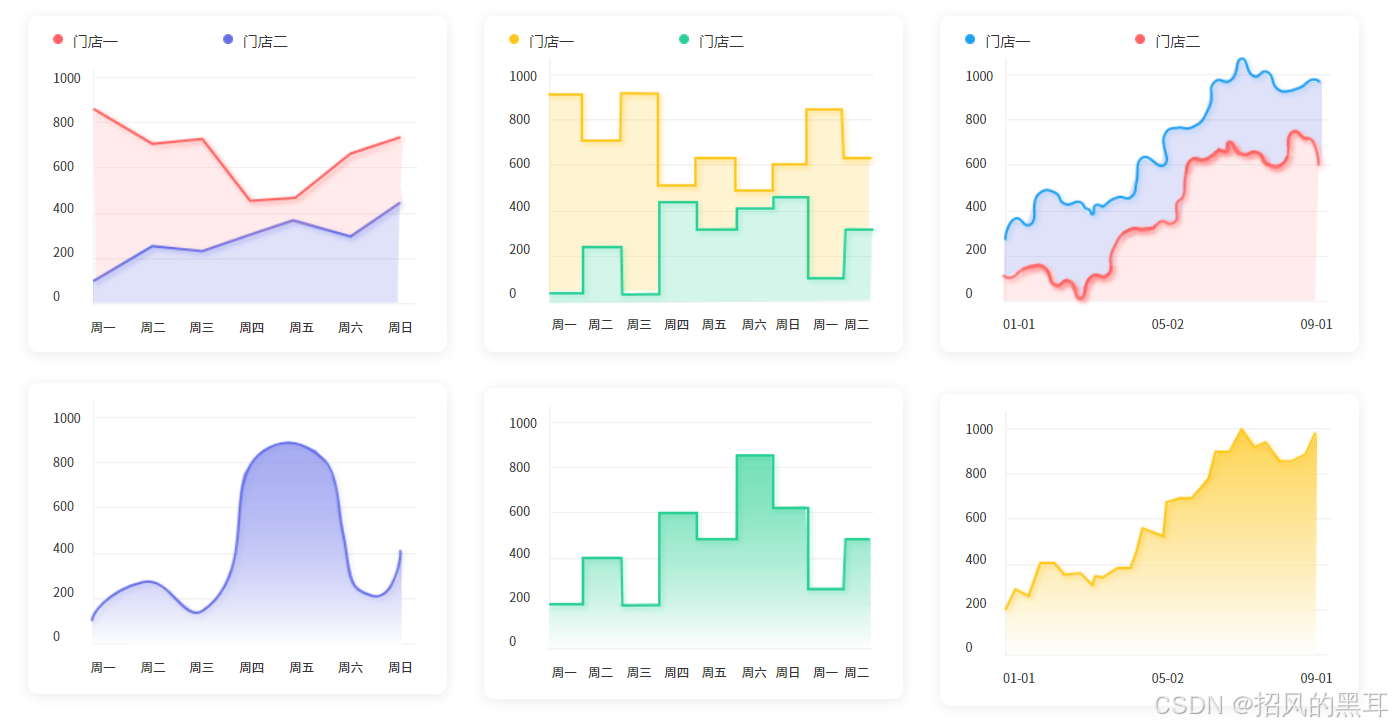The height and width of the screenshot is (728, 1392).
Task: Click 09-01 date label under blue-red wavy chart
Action: click(1316, 324)
